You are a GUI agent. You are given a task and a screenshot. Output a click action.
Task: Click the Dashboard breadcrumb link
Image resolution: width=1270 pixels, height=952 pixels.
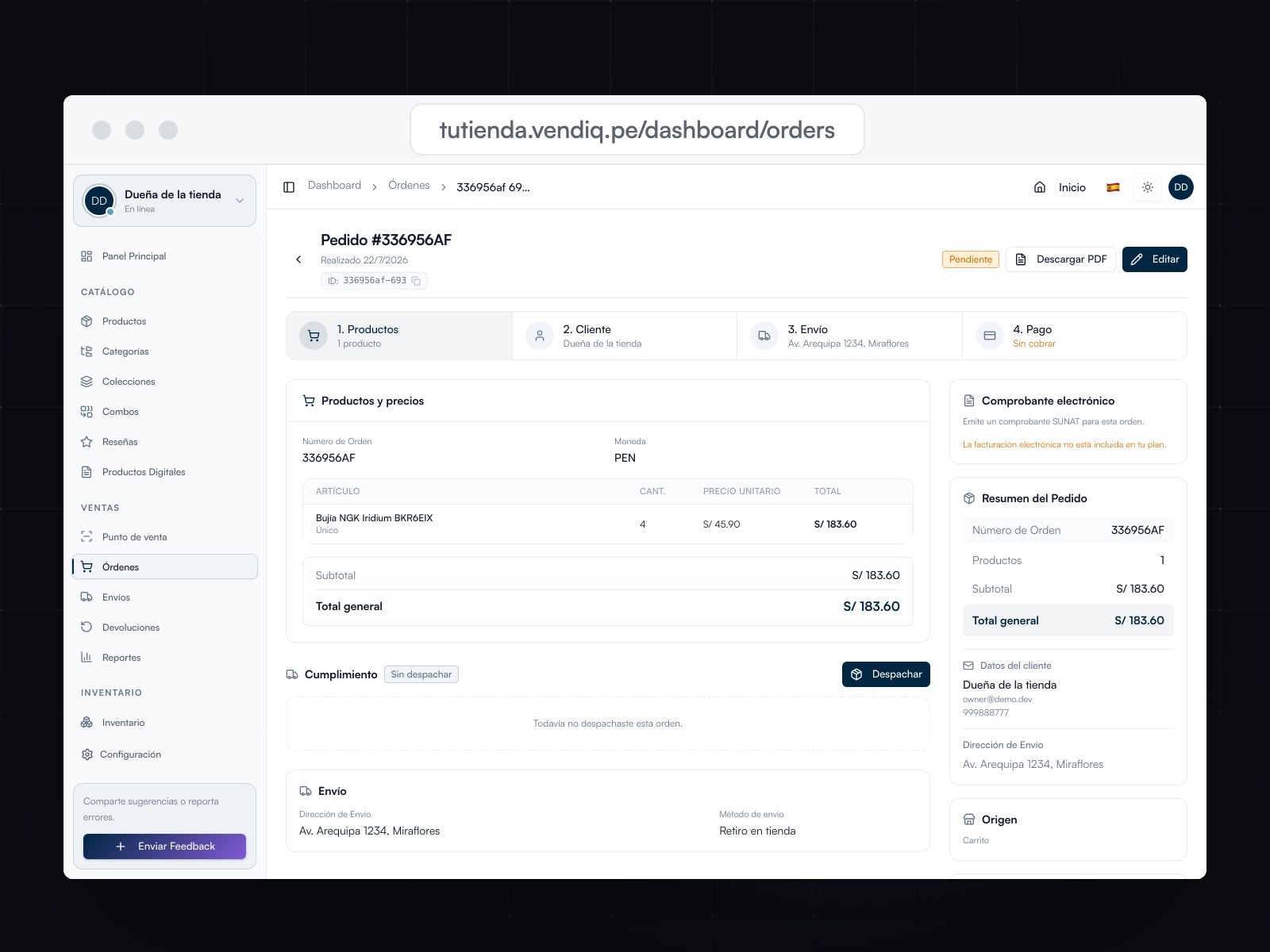[x=334, y=186]
